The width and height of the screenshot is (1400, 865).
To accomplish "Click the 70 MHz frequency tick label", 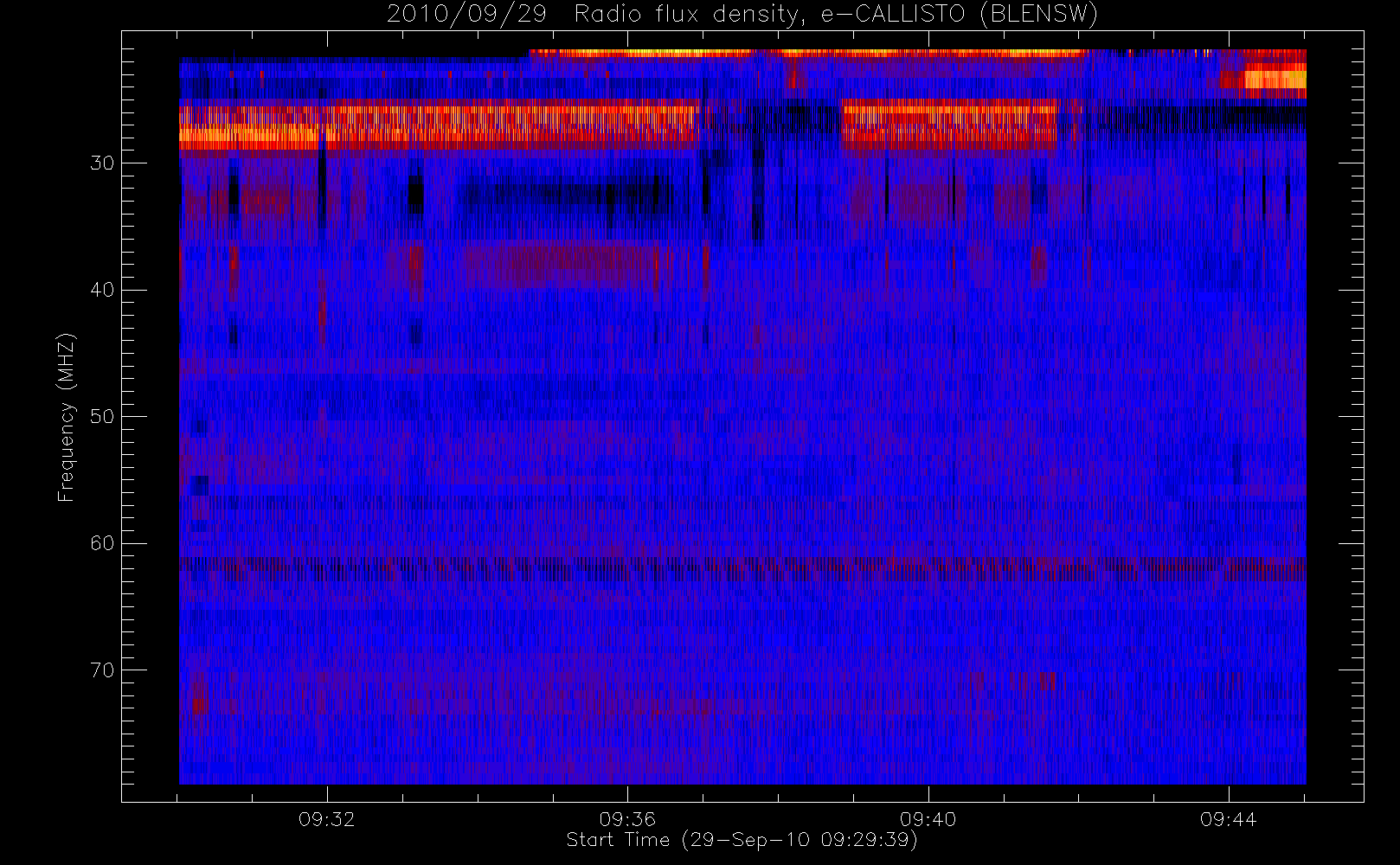I will [x=102, y=670].
